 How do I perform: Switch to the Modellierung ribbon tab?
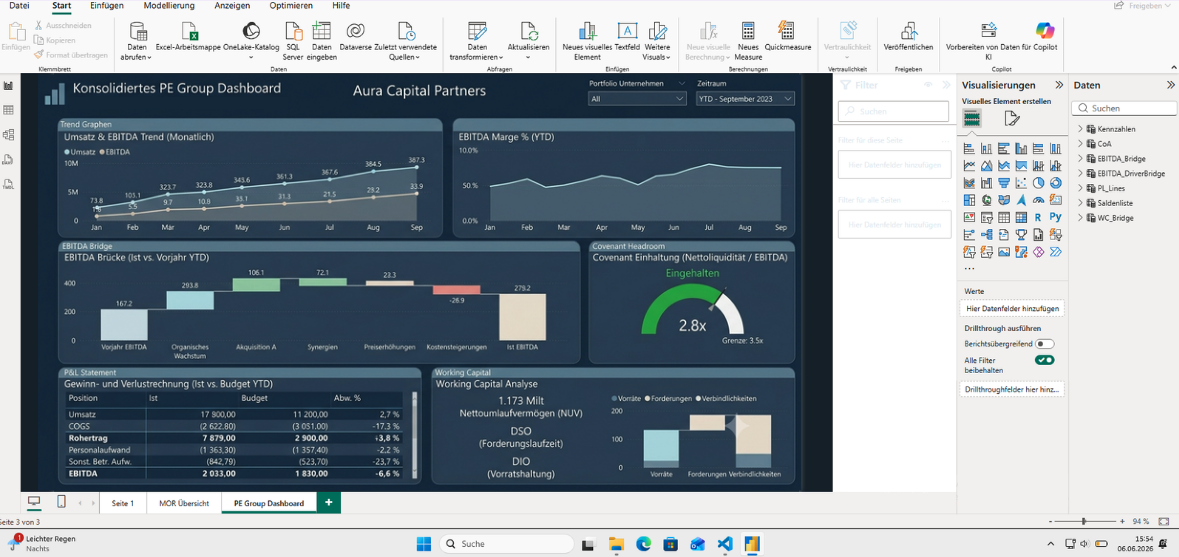click(x=169, y=5)
